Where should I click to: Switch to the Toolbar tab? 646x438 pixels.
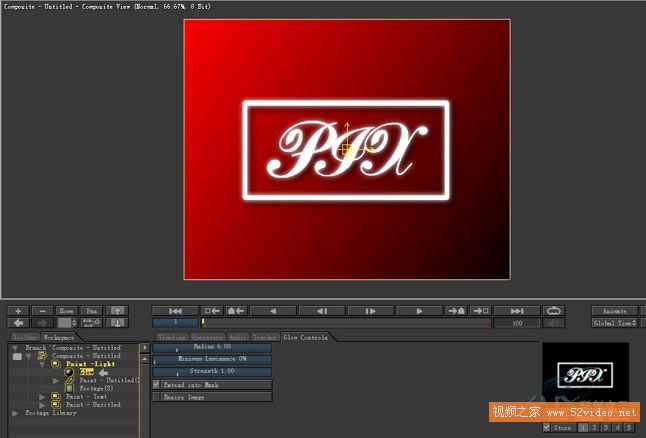point(25,337)
